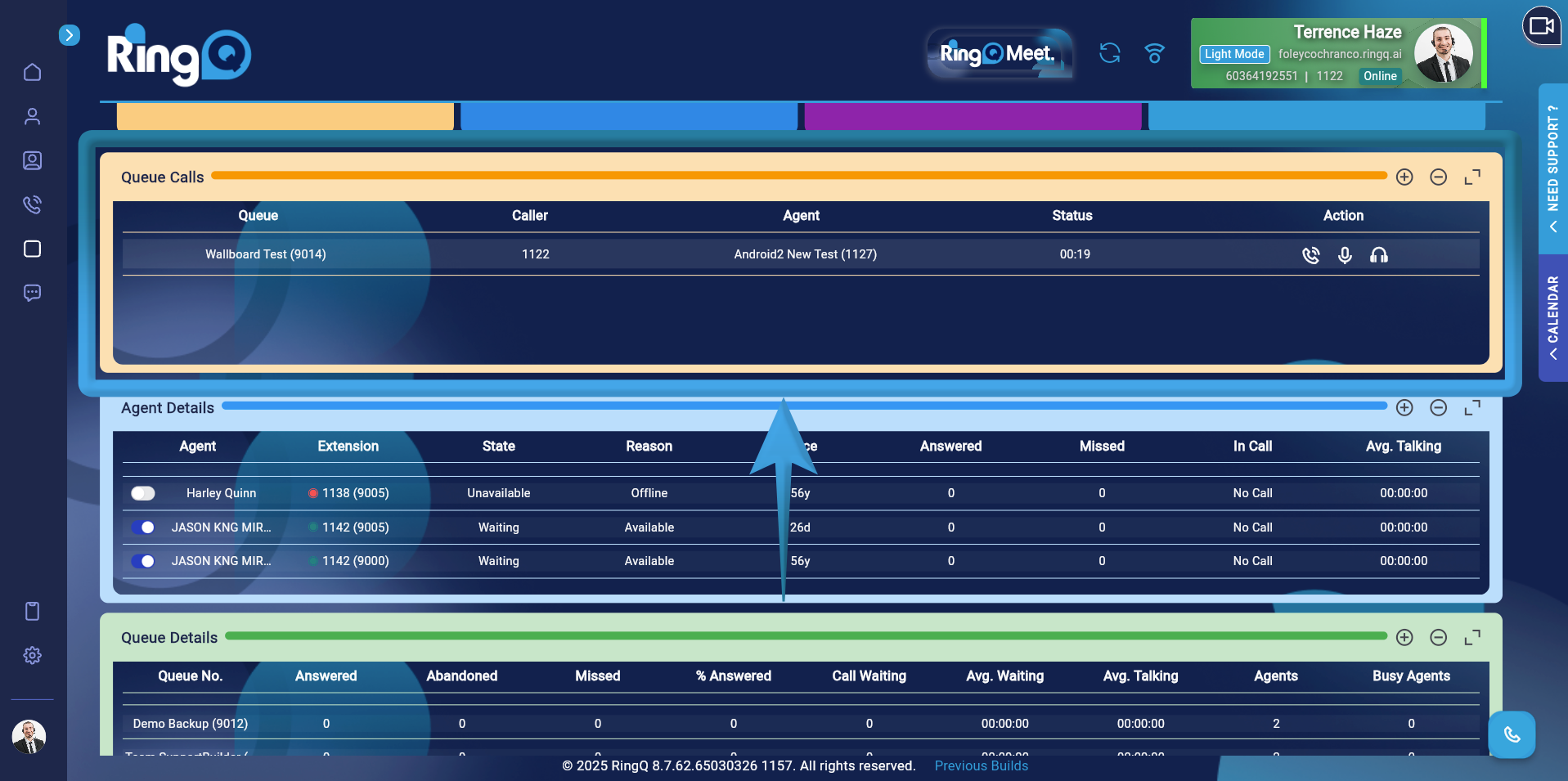Open the video camera icon at top right
The height and width of the screenshot is (781, 1568).
pos(1541,26)
